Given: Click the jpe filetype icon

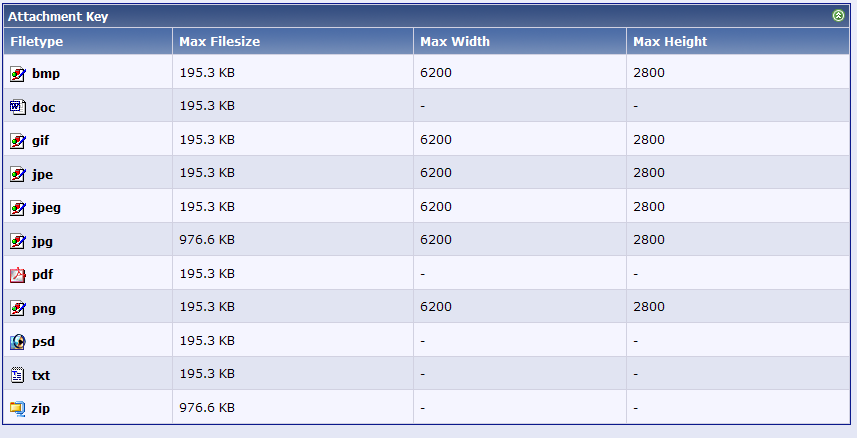Looking at the screenshot, I should [17, 174].
